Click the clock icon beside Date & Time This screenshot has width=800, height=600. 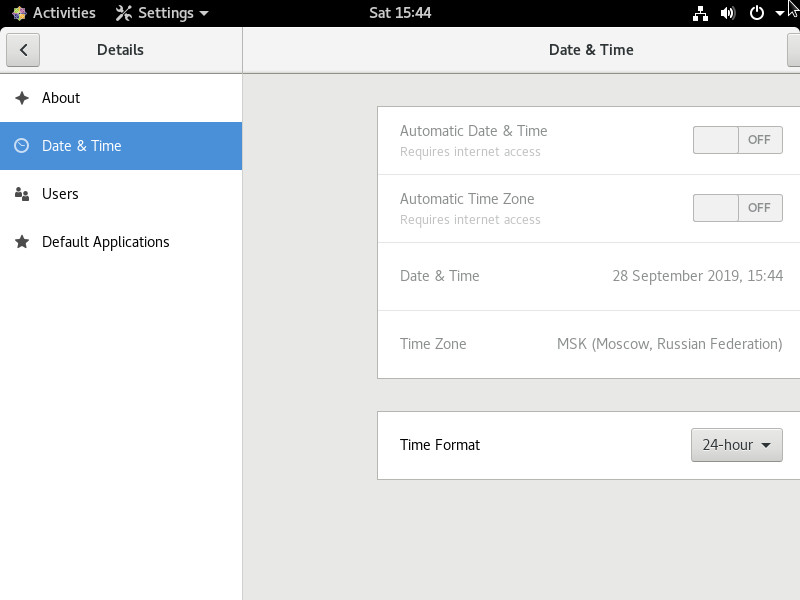(21, 146)
